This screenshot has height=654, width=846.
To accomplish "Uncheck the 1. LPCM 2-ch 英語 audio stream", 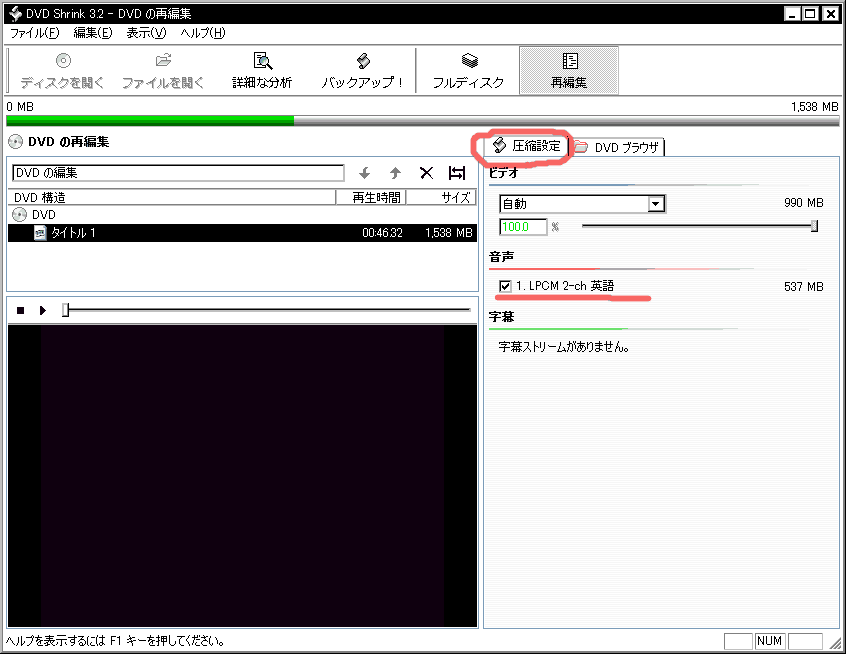I will (505, 286).
